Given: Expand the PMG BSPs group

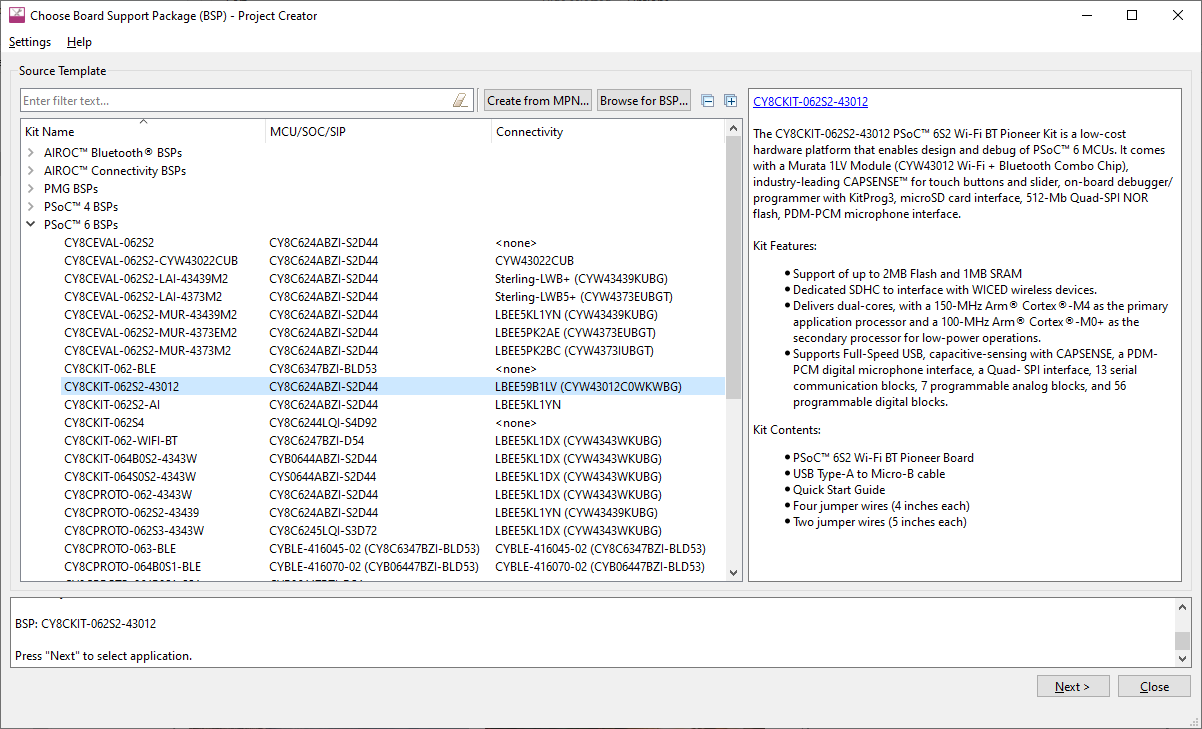Looking at the screenshot, I should pos(30,189).
